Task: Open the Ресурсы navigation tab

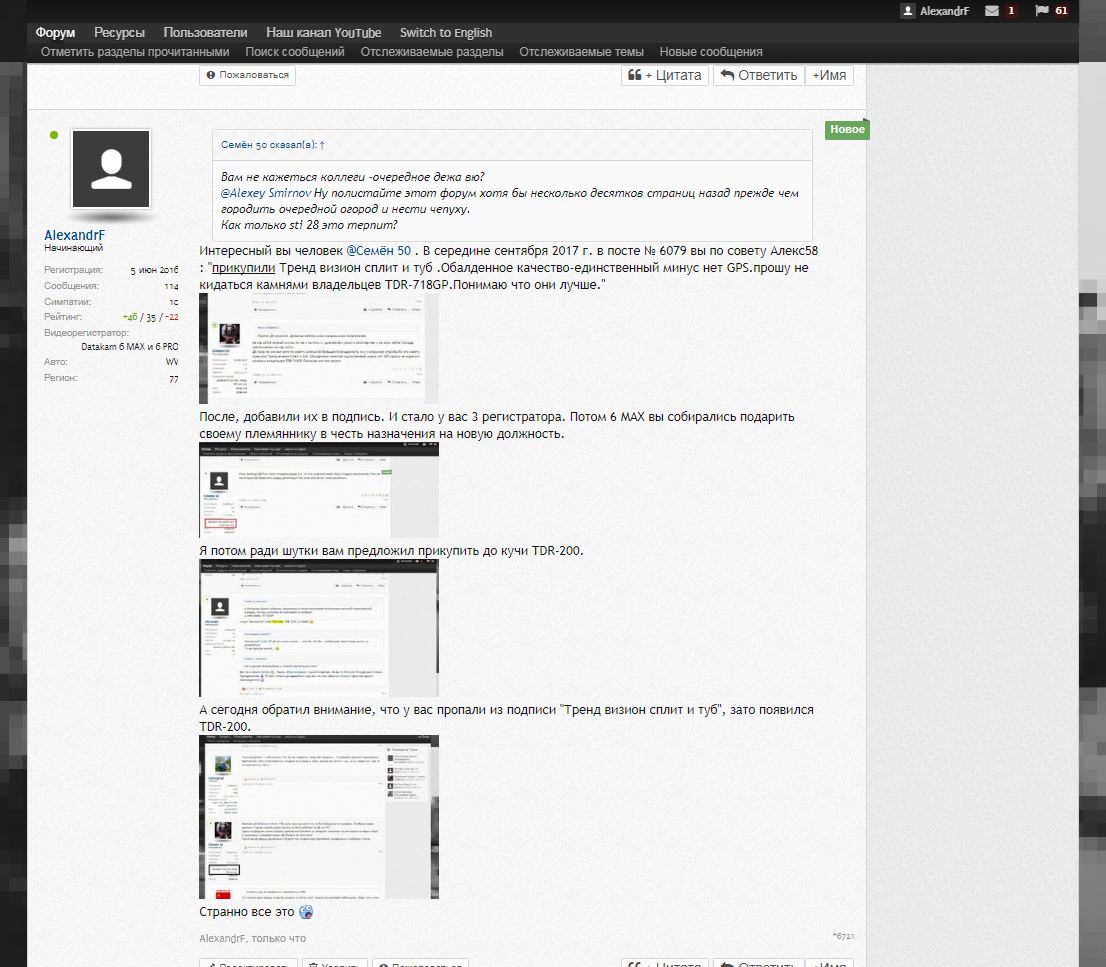Action: pos(119,32)
